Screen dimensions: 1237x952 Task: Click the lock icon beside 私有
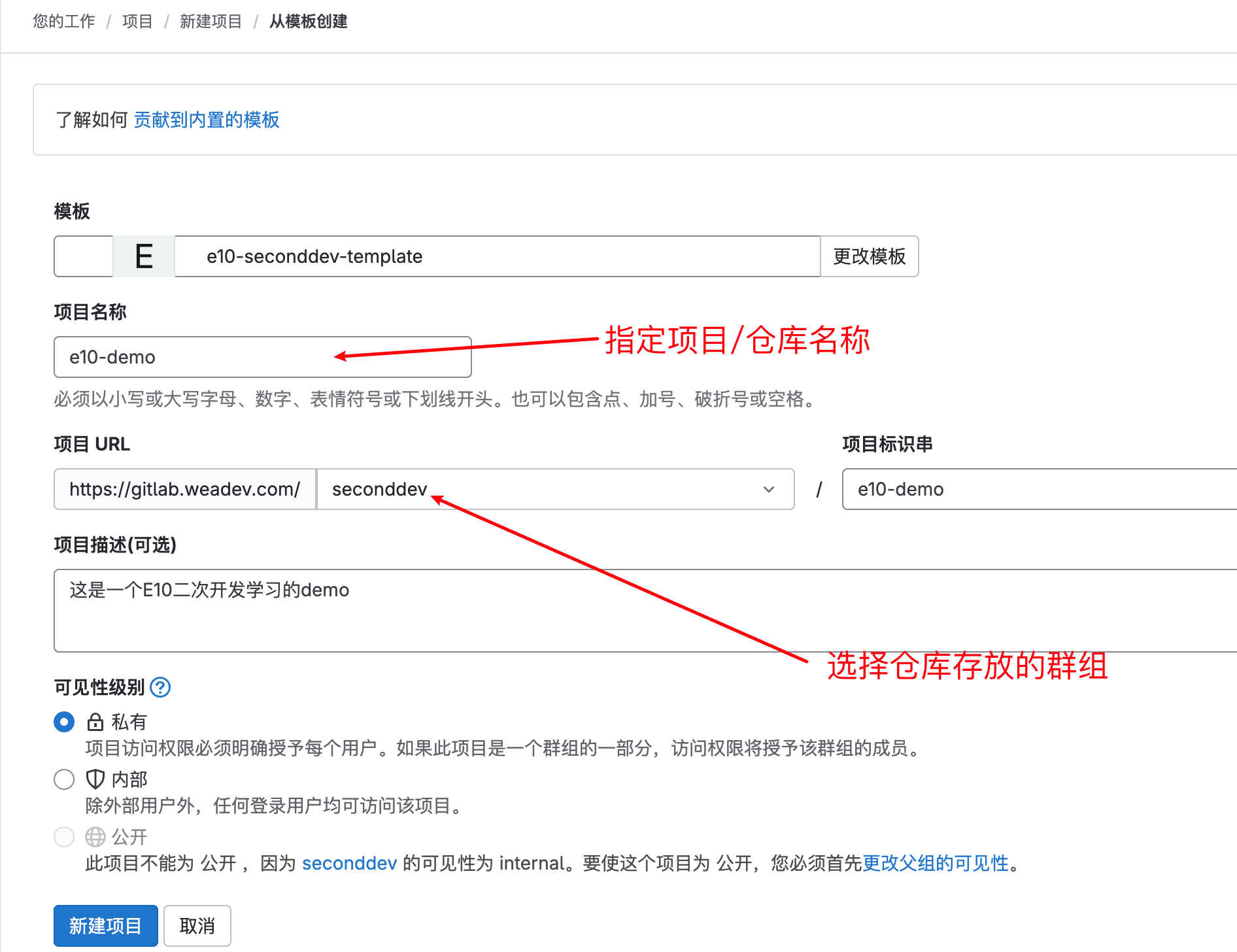click(95, 722)
